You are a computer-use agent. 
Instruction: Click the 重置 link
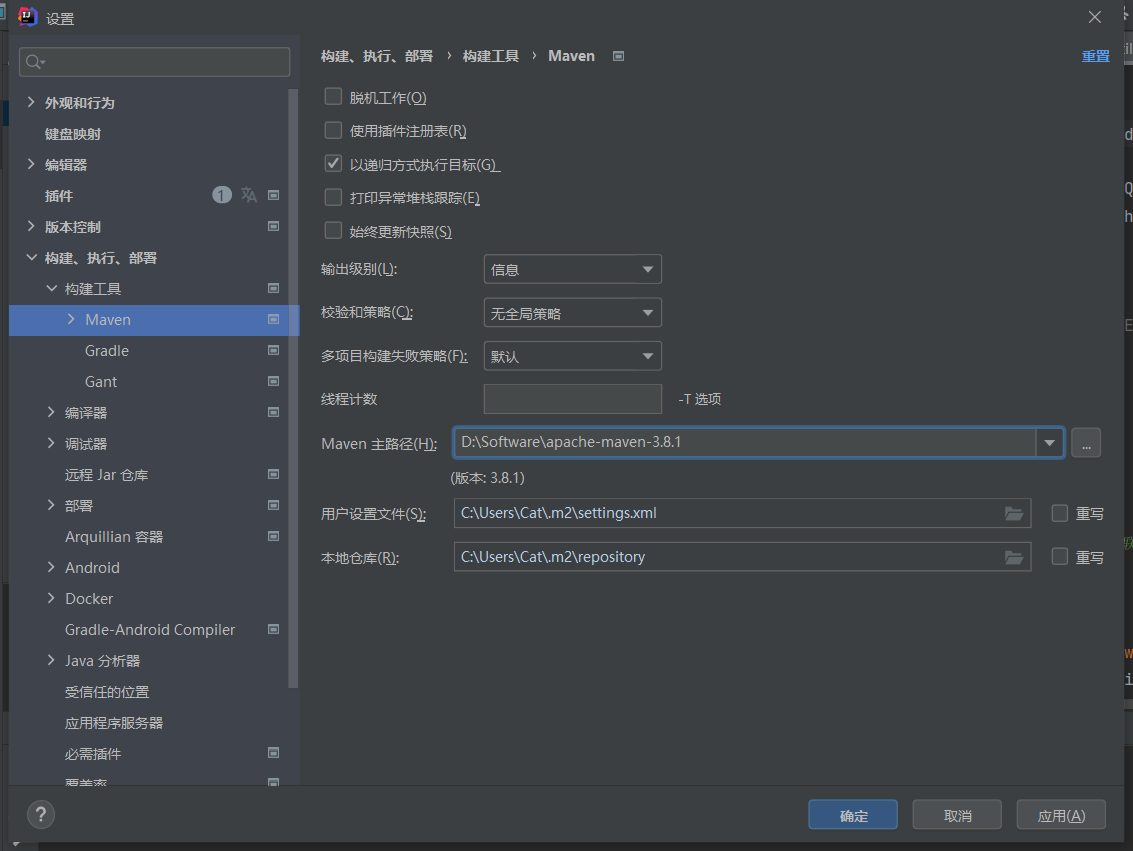(1095, 56)
